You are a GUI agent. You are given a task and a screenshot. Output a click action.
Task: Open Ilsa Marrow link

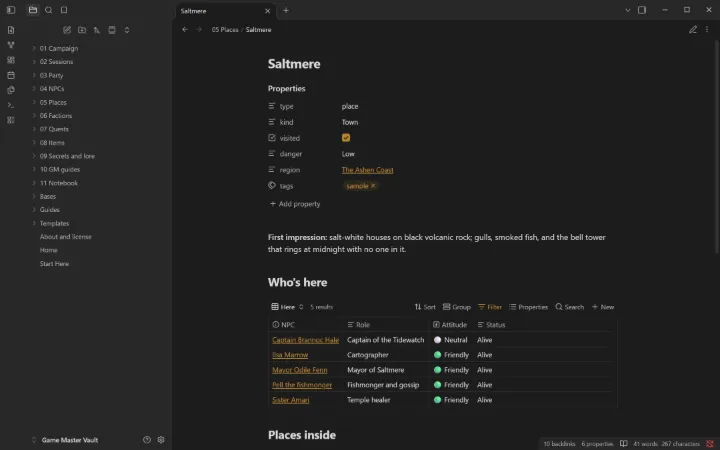pyautogui.click(x=290, y=355)
